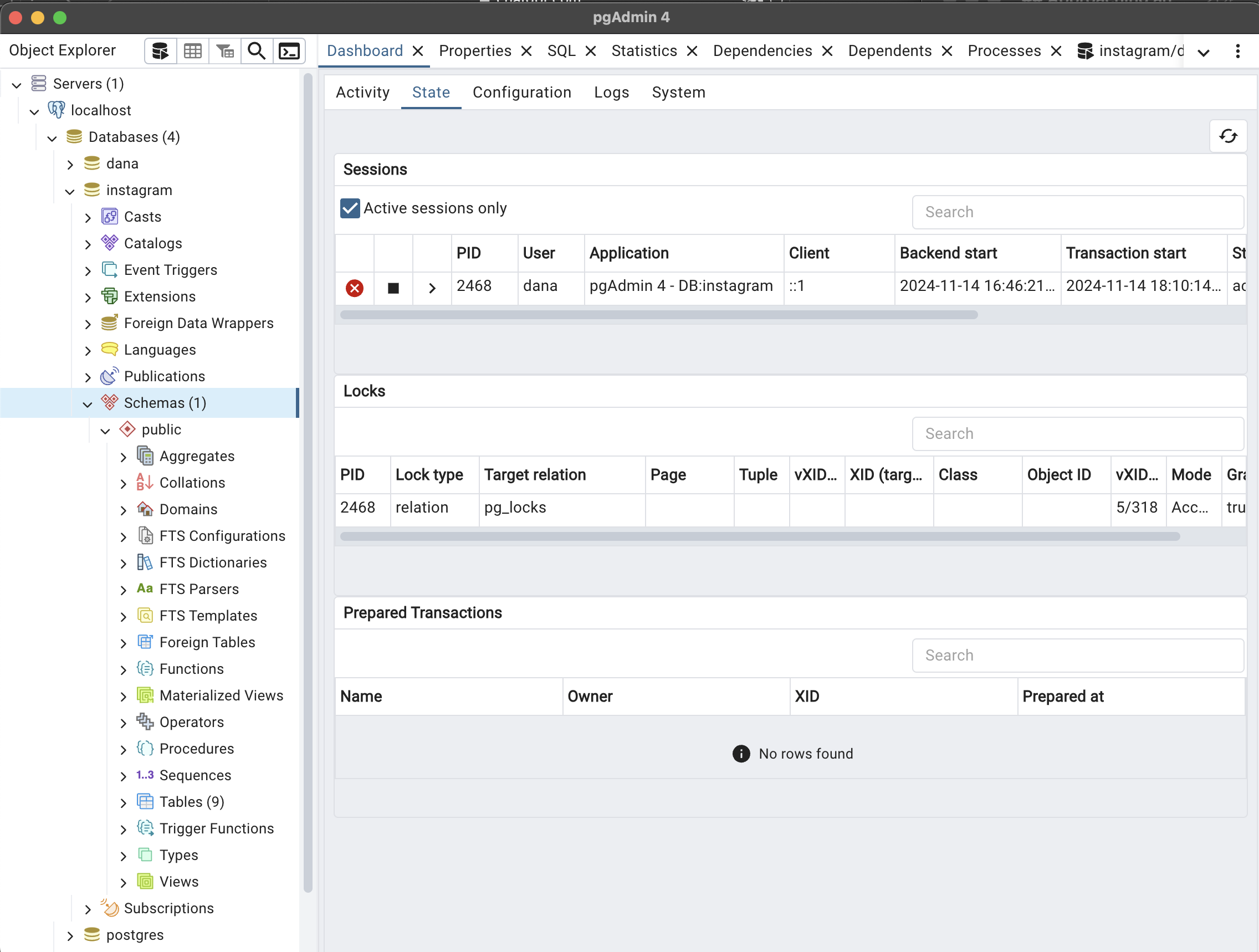
Task: Click the Foreign Data Wrappers icon
Action: (109, 323)
